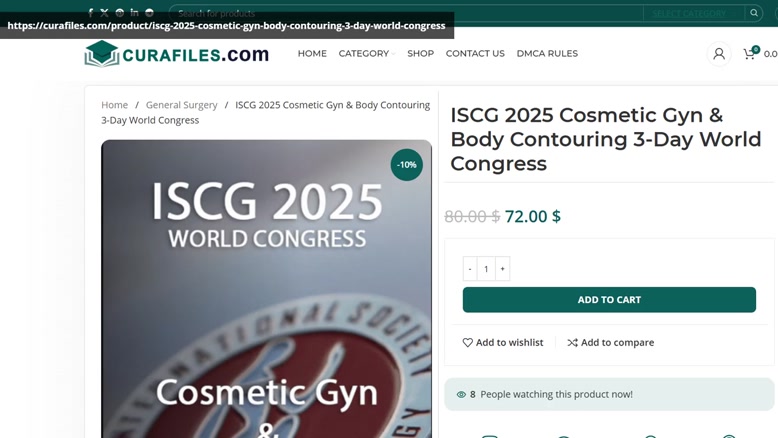Click the Add to wishlist heart
The height and width of the screenshot is (438, 778).
467,342
